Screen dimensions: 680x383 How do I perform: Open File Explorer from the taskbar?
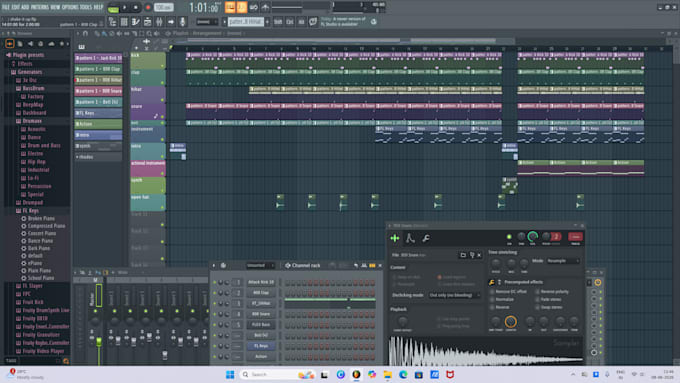tap(387, 374)
